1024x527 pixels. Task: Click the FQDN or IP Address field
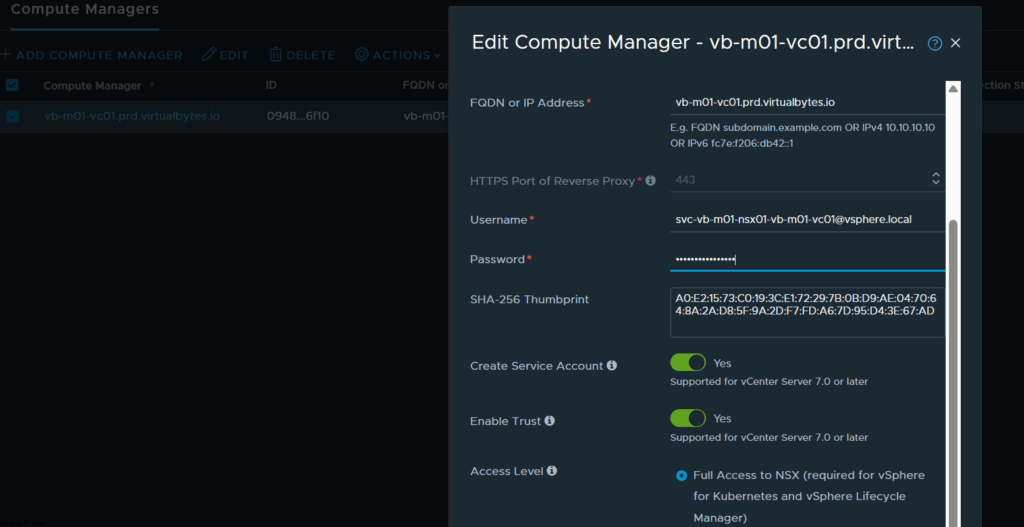807,103
